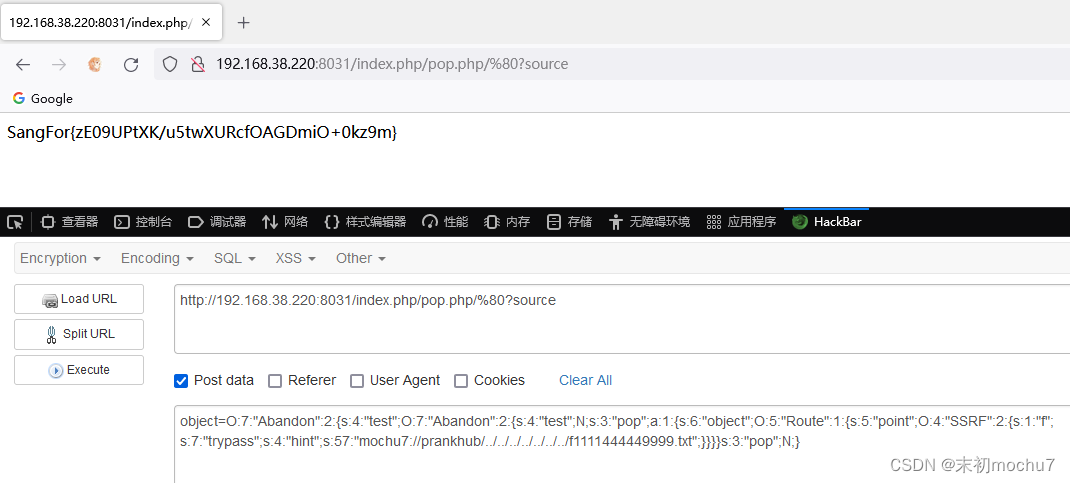Open the 调试器 debugger panel

click(216, 222)
